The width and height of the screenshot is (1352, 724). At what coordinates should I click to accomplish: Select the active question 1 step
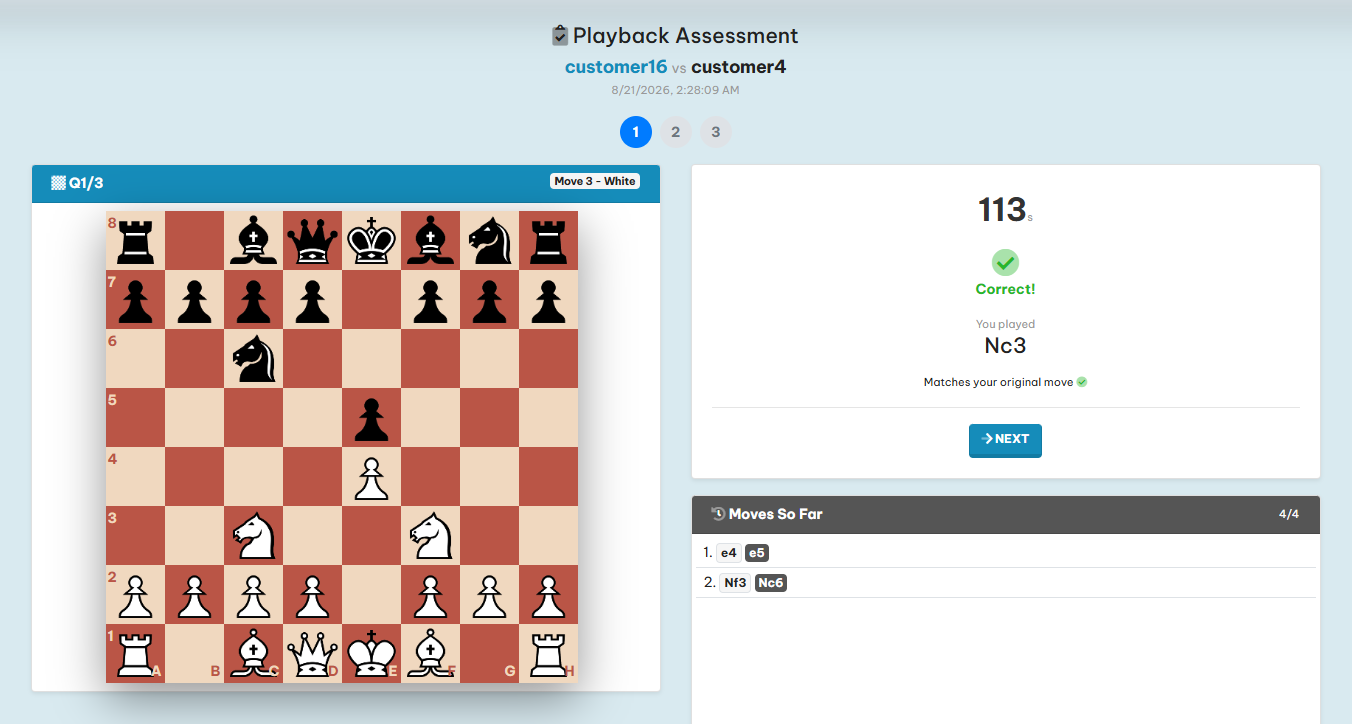click(x=636, y=132)
